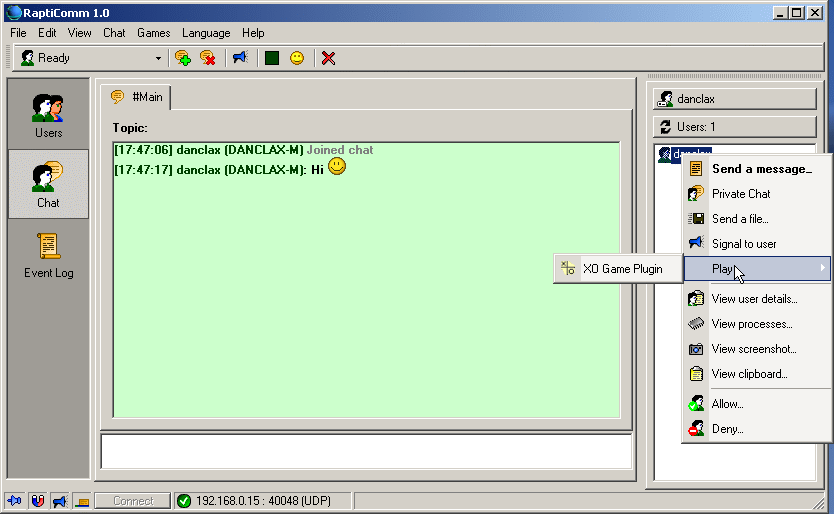Open the smiley emoticon picker in toolbar

coord(297,58)
